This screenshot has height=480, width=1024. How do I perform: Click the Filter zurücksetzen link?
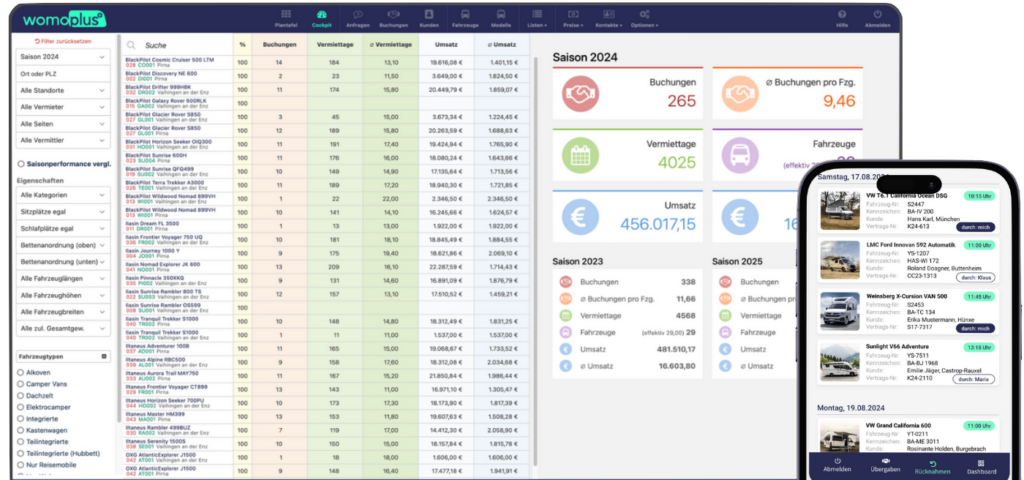point(63,41)
